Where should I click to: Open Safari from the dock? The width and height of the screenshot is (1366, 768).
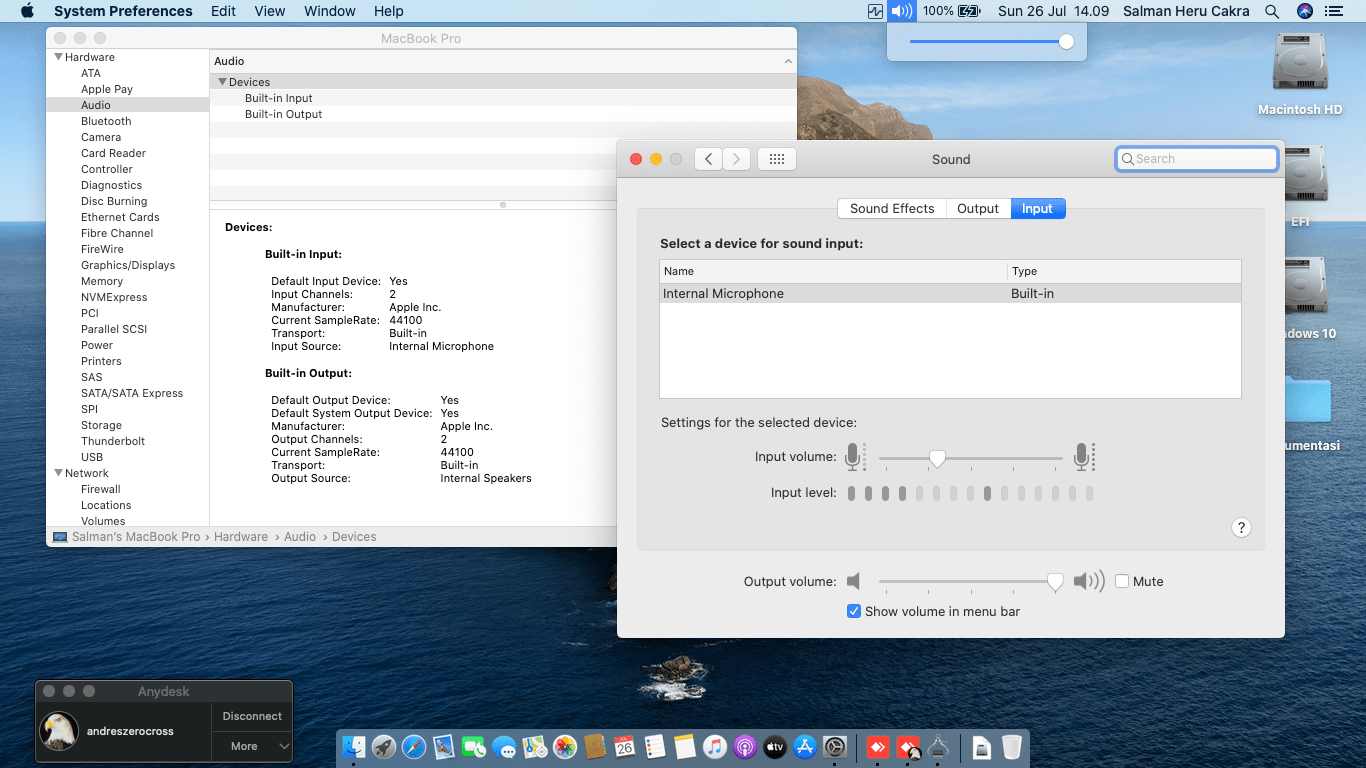click(x=414, y=747)
